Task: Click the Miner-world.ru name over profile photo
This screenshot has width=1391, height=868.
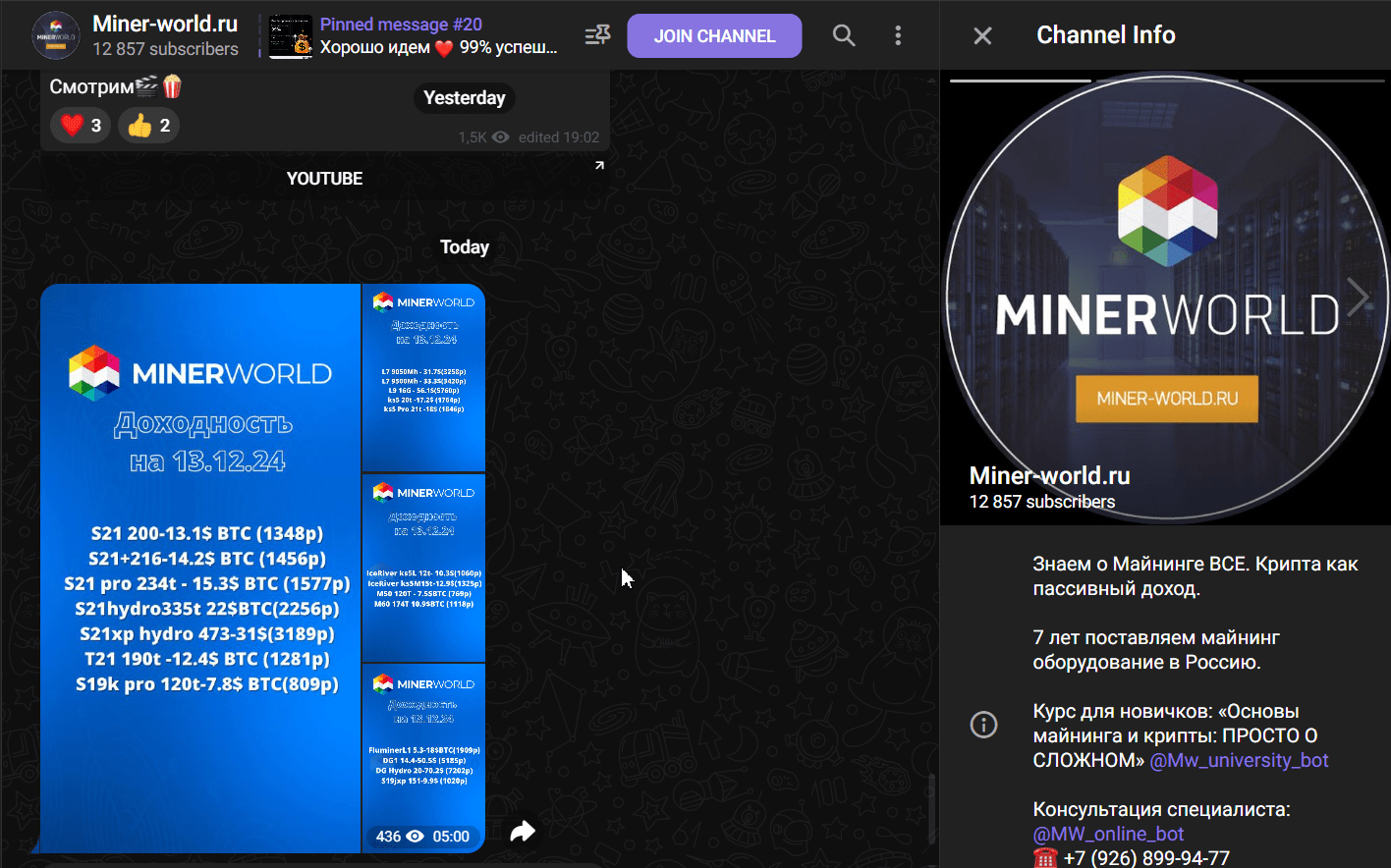Action: pyautogui.click(x=1049, y=476)
